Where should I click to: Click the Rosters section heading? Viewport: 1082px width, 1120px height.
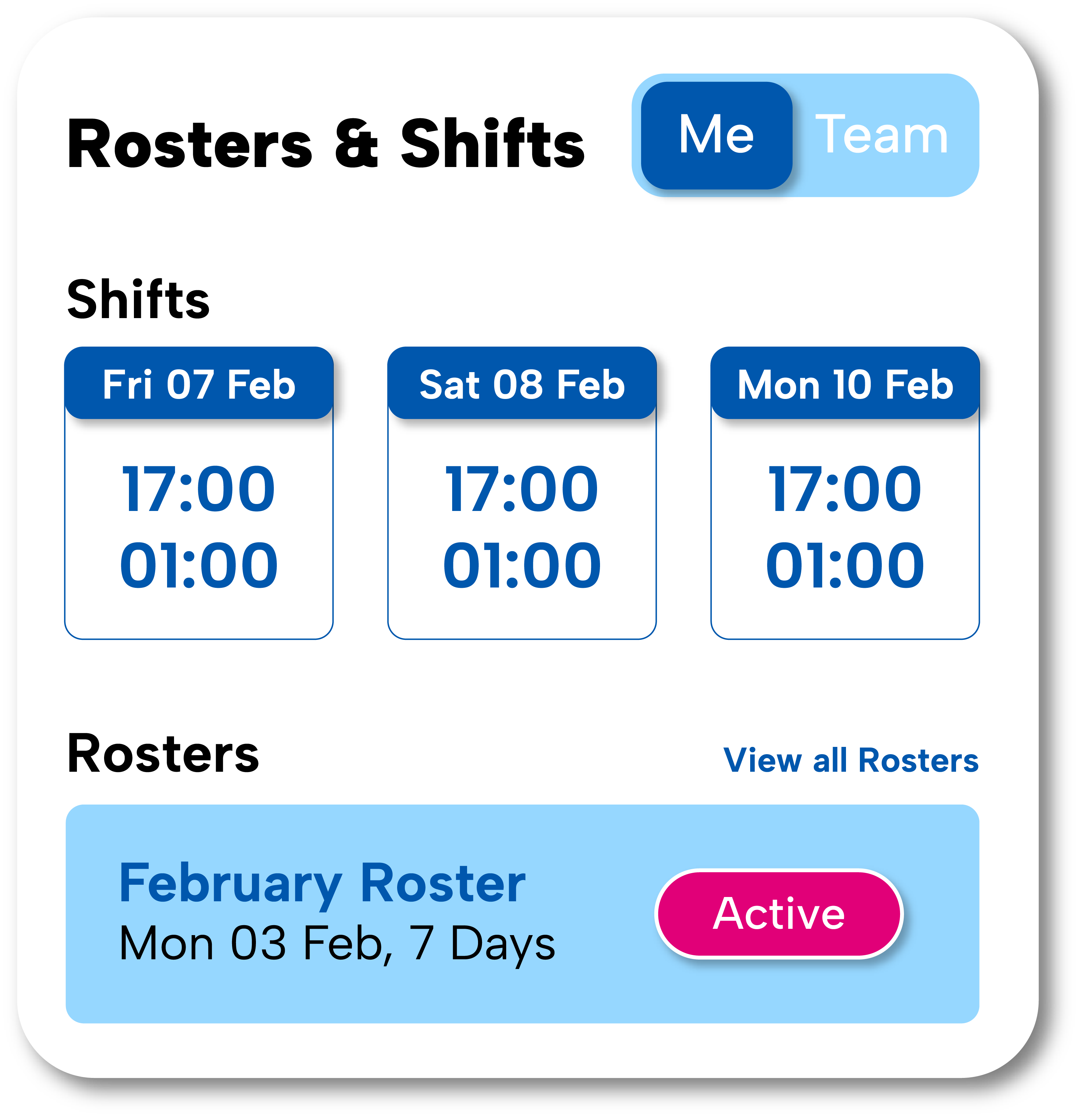pyautogui.click(x=163, y=754)
